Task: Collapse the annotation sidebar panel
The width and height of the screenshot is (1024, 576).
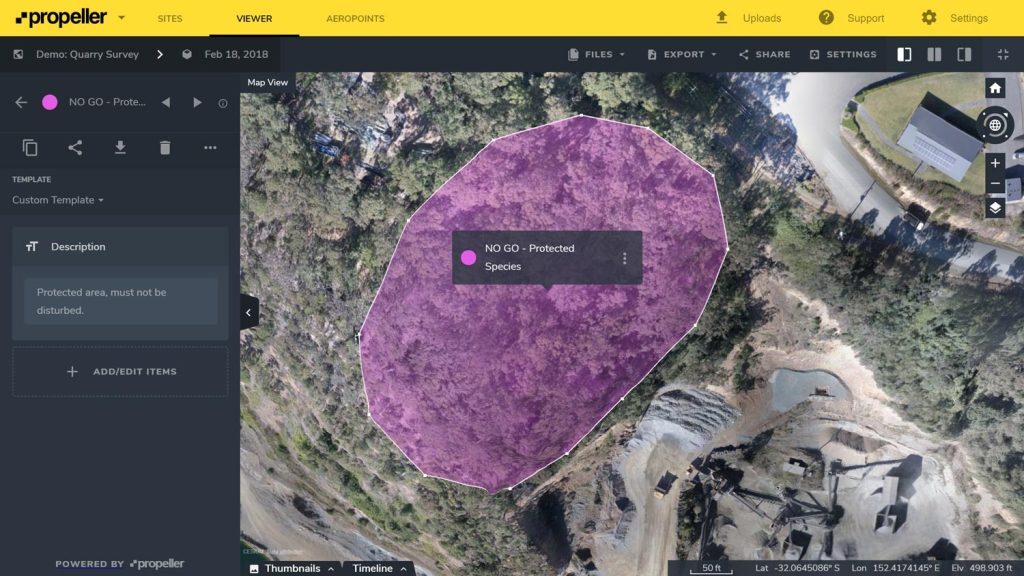Action: pos(248,311)
